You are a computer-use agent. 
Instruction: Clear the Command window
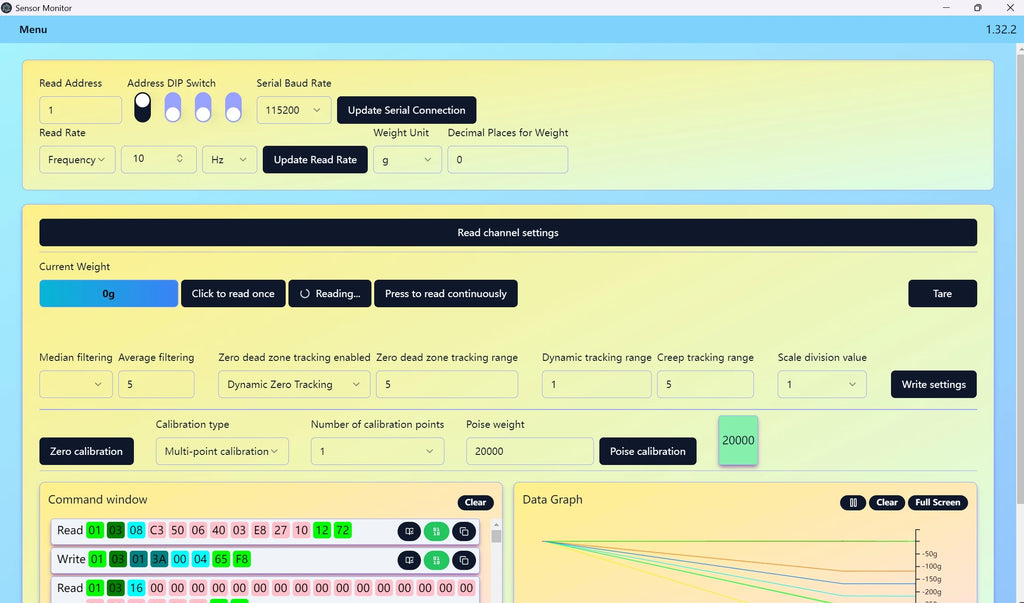click(475, 502)
